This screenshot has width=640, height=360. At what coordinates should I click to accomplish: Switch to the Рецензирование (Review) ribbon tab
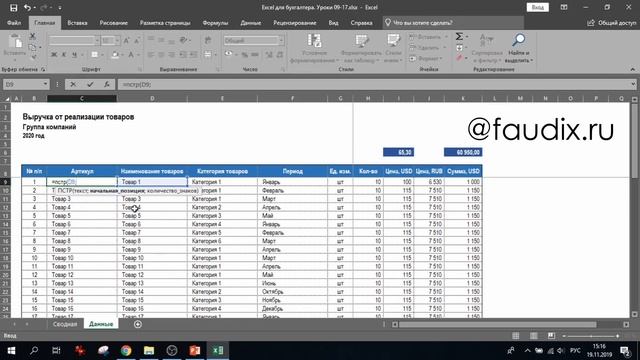(x=295, y=23)
